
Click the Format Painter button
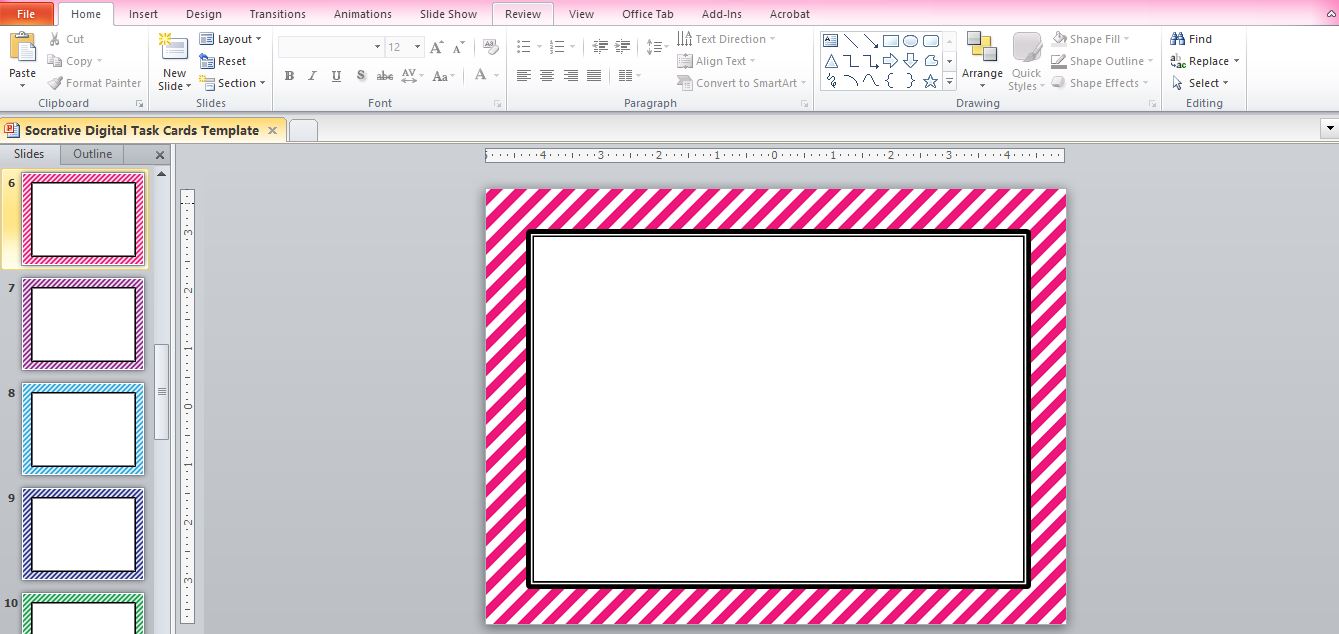95,83
